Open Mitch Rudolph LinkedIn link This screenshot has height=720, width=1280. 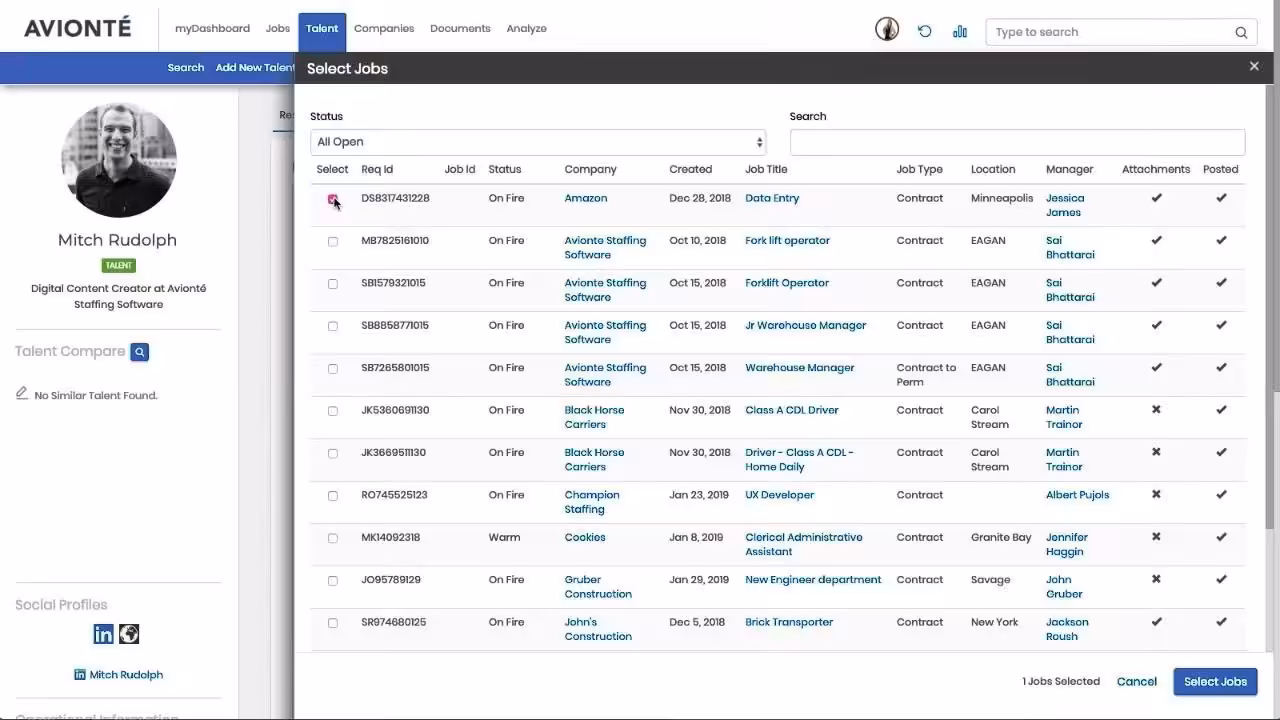(x=126, y=674)
